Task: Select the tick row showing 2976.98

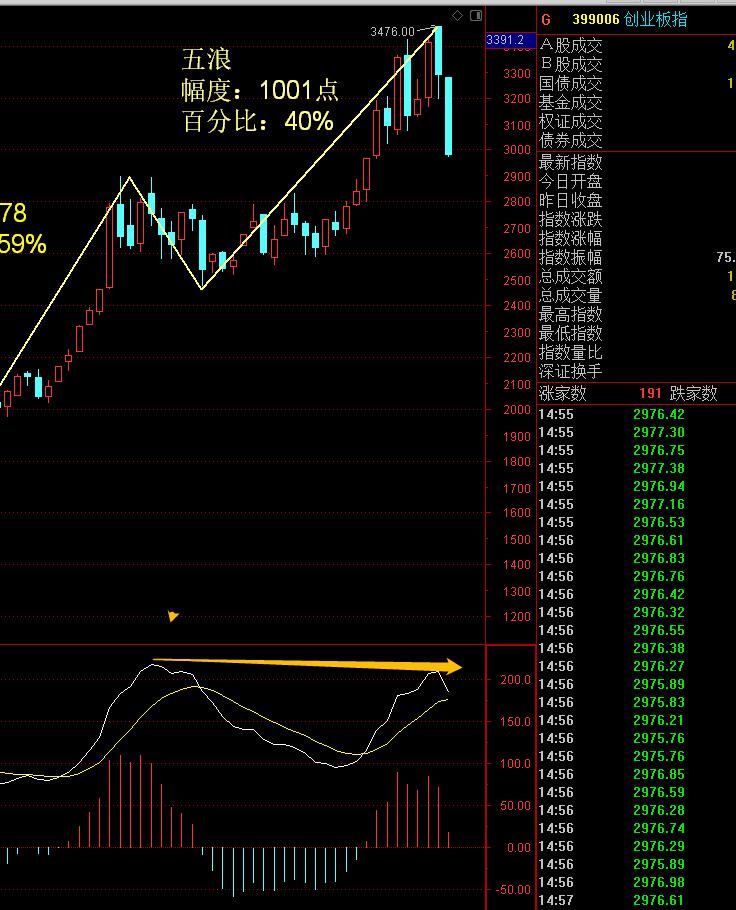Action: click(637, 882)
